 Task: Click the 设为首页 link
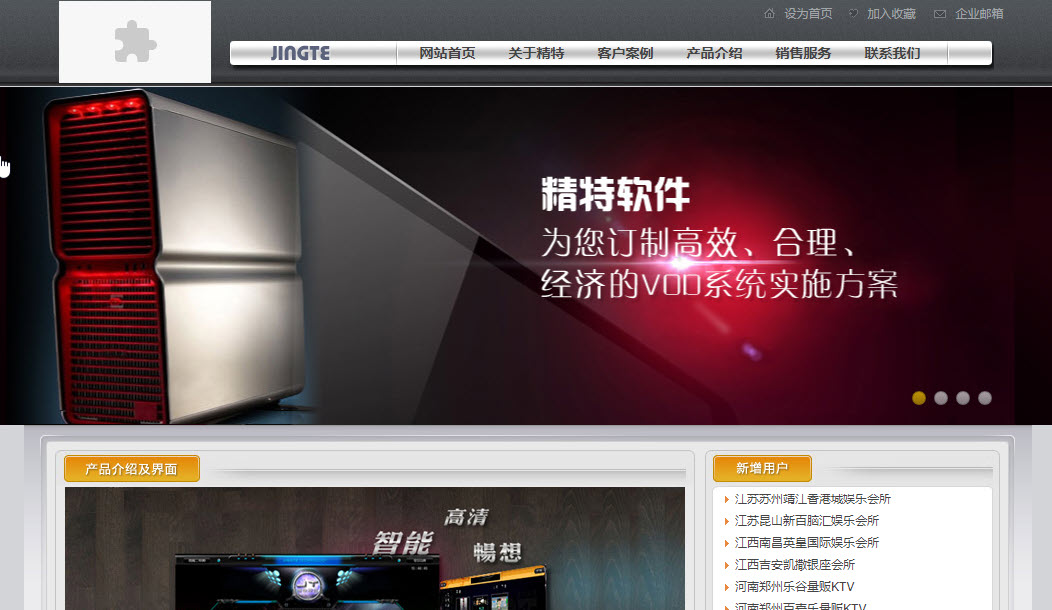point(808,13)
